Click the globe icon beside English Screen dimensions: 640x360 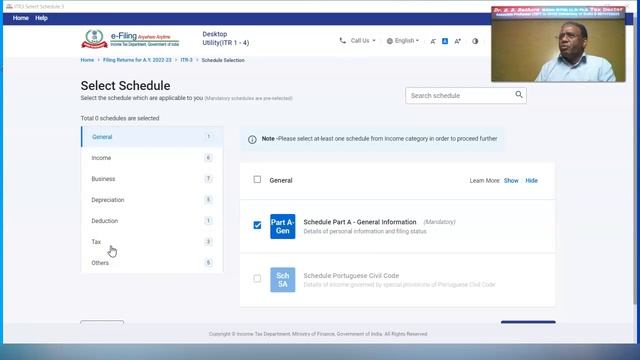click(389, 41)
